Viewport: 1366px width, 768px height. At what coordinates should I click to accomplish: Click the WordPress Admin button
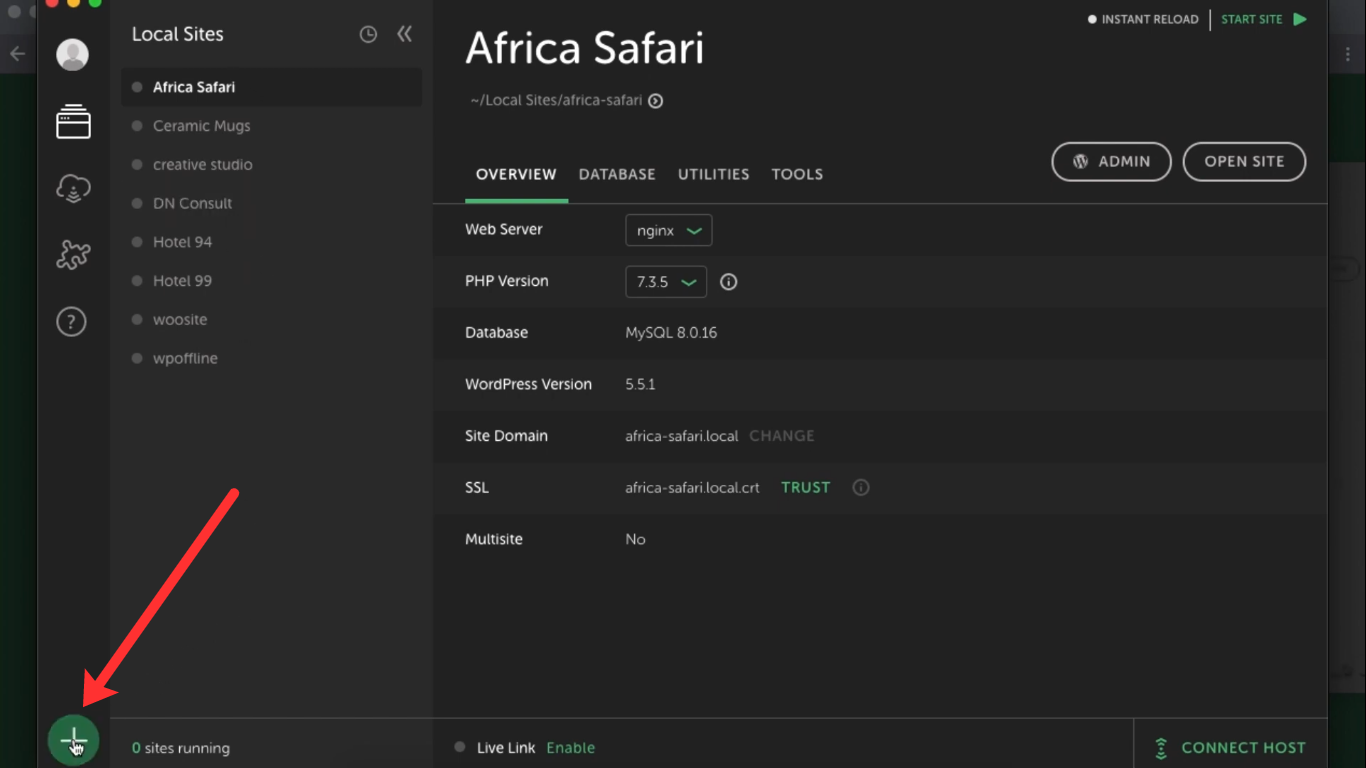(x=1111, y=162)
